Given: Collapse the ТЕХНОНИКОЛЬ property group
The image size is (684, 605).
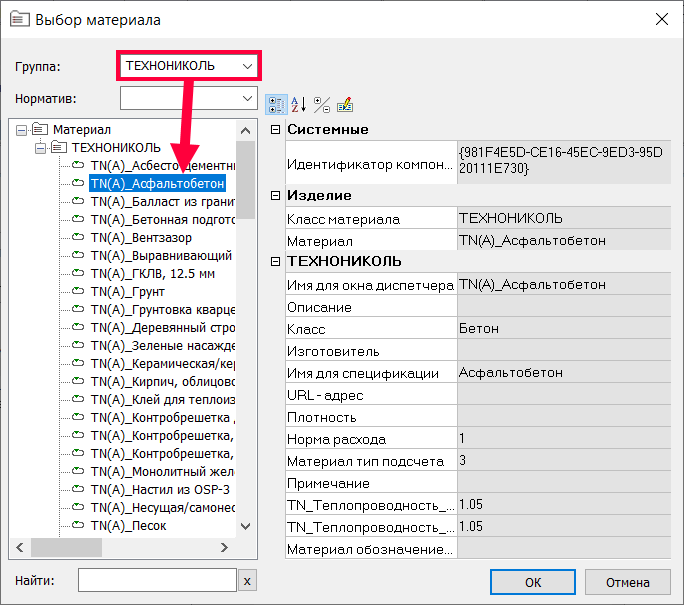Looking at the screenshot, I should 276,262.
